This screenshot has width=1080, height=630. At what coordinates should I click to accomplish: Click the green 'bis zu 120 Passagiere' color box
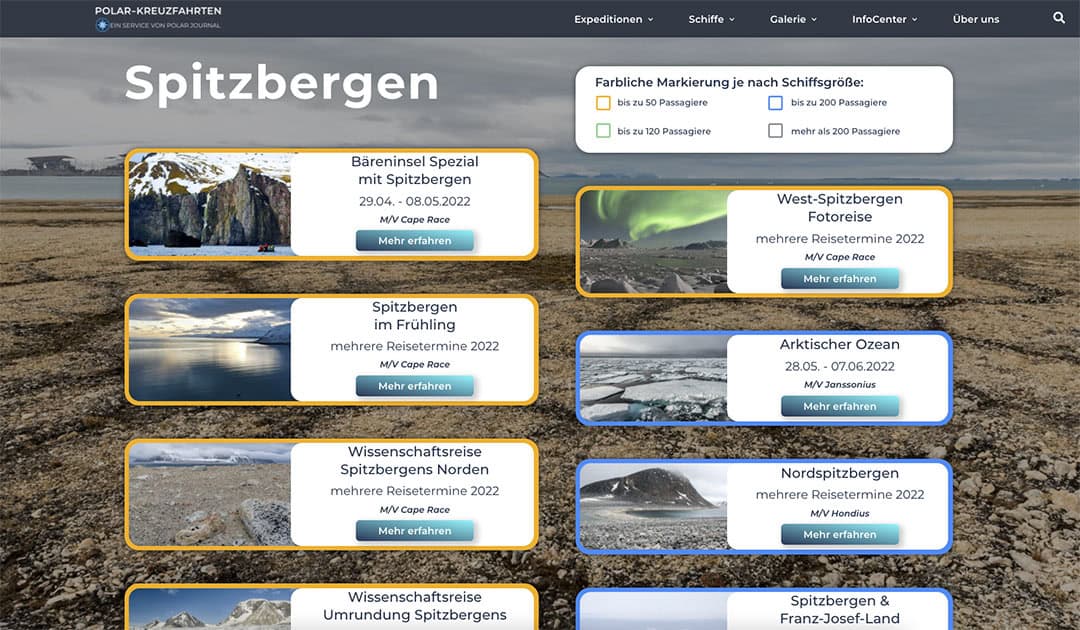(x=603, y=131)
